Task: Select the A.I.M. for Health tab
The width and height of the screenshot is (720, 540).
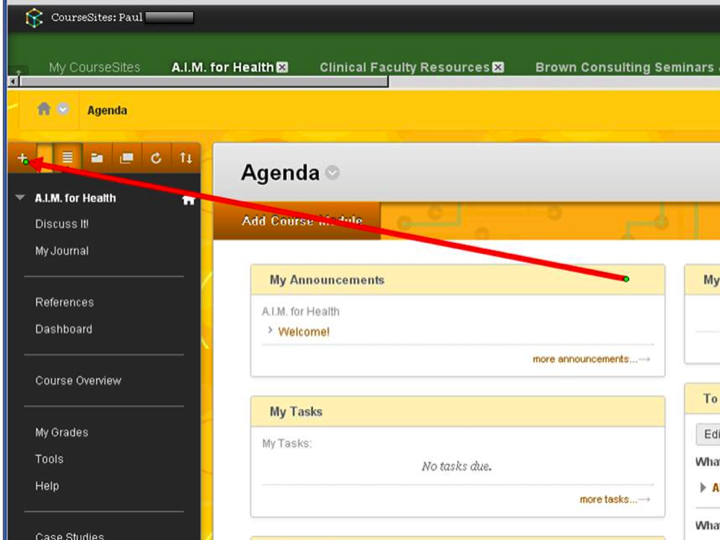Action: 222,68
